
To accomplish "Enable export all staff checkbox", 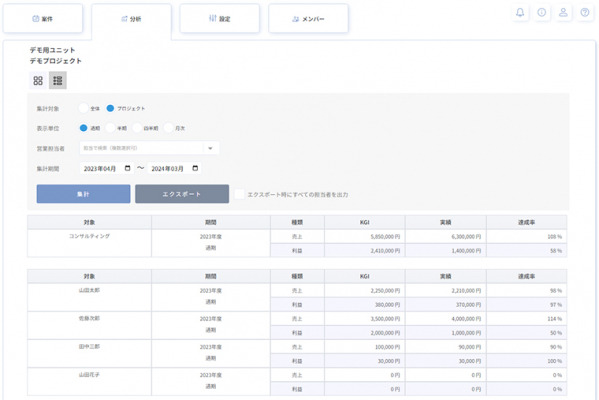I will [239, 194].
